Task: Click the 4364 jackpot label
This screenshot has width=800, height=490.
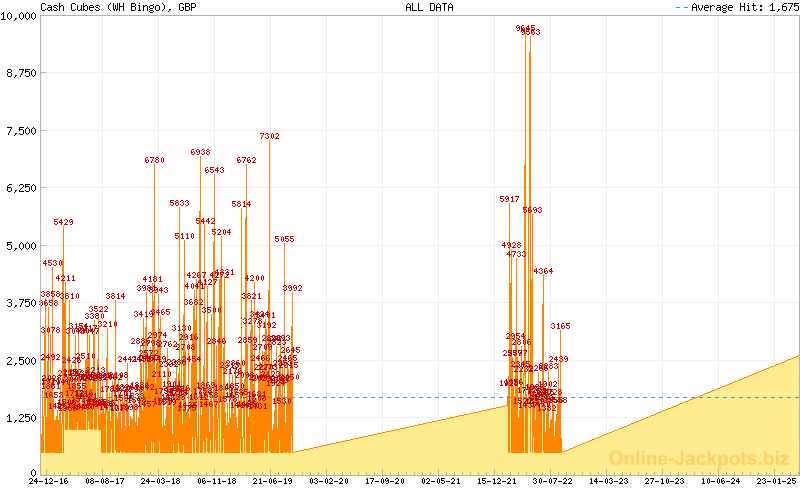Action: click(x=543, y=271)
